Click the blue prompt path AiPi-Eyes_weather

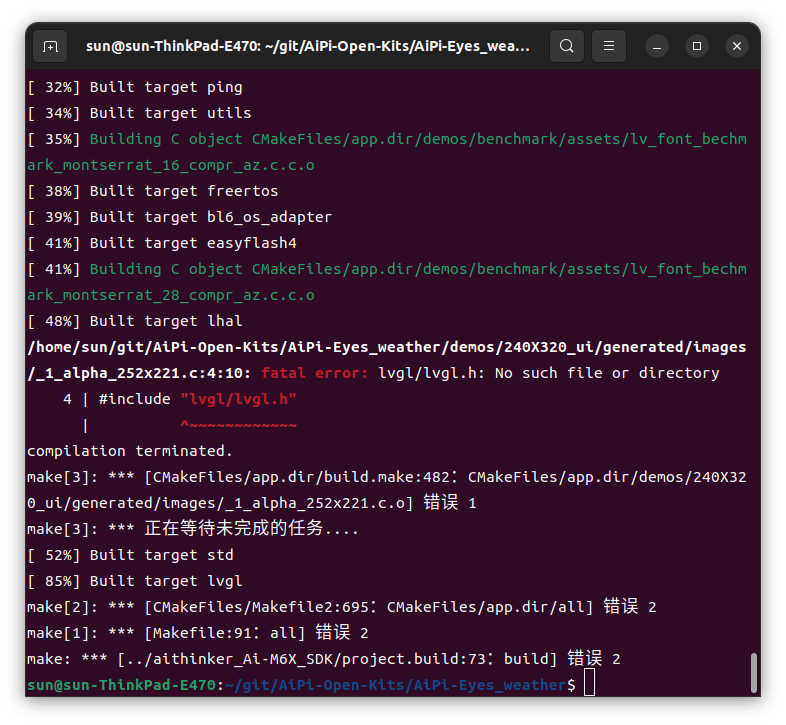click(396, 685)
